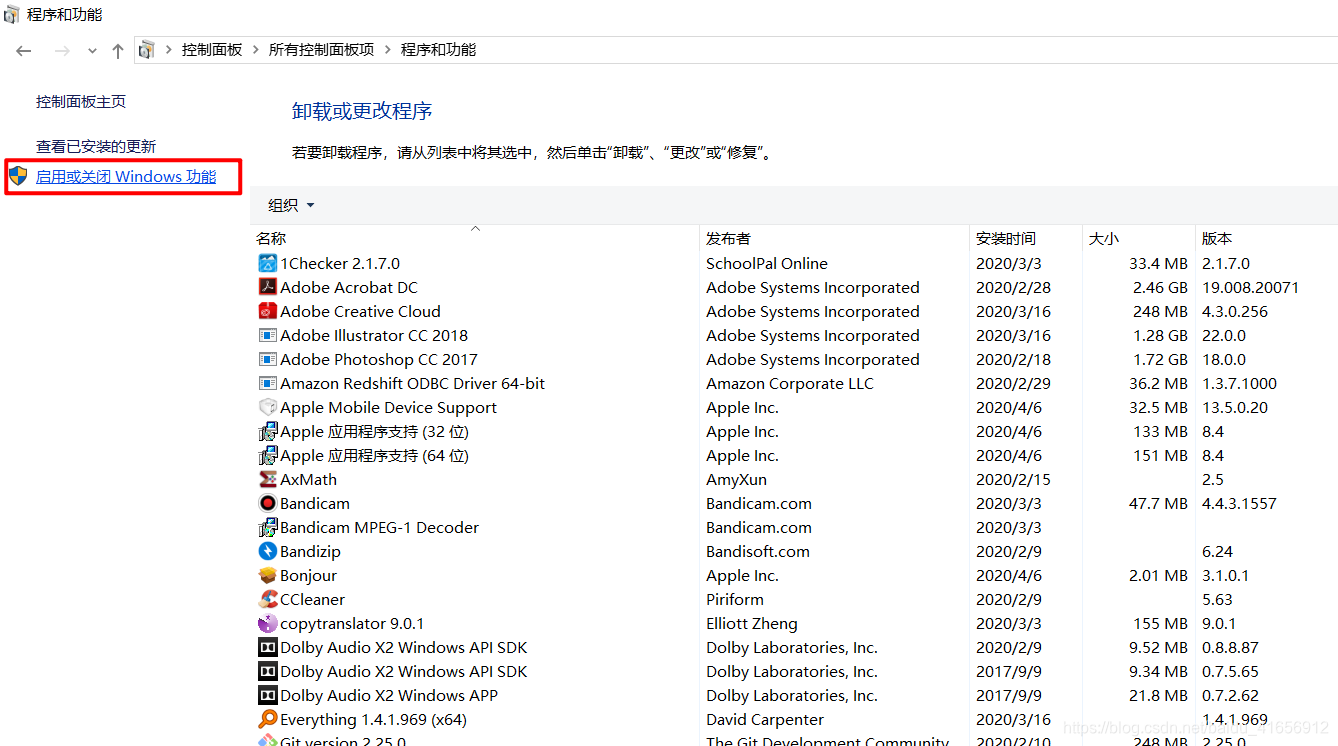
Task: Select the Apple Mobile Device Support name
Action: (388, 407)
